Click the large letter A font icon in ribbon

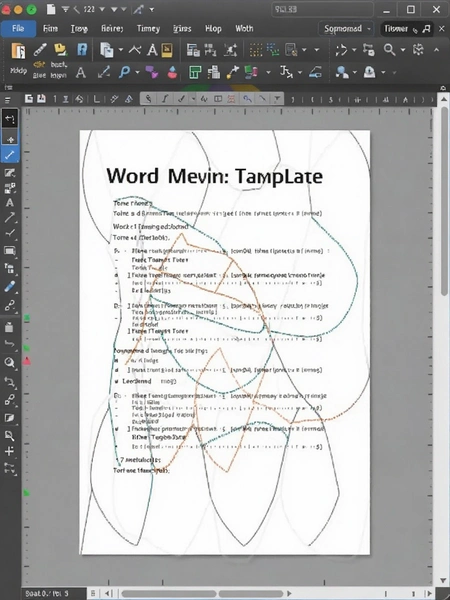click(x=152, y=50)
